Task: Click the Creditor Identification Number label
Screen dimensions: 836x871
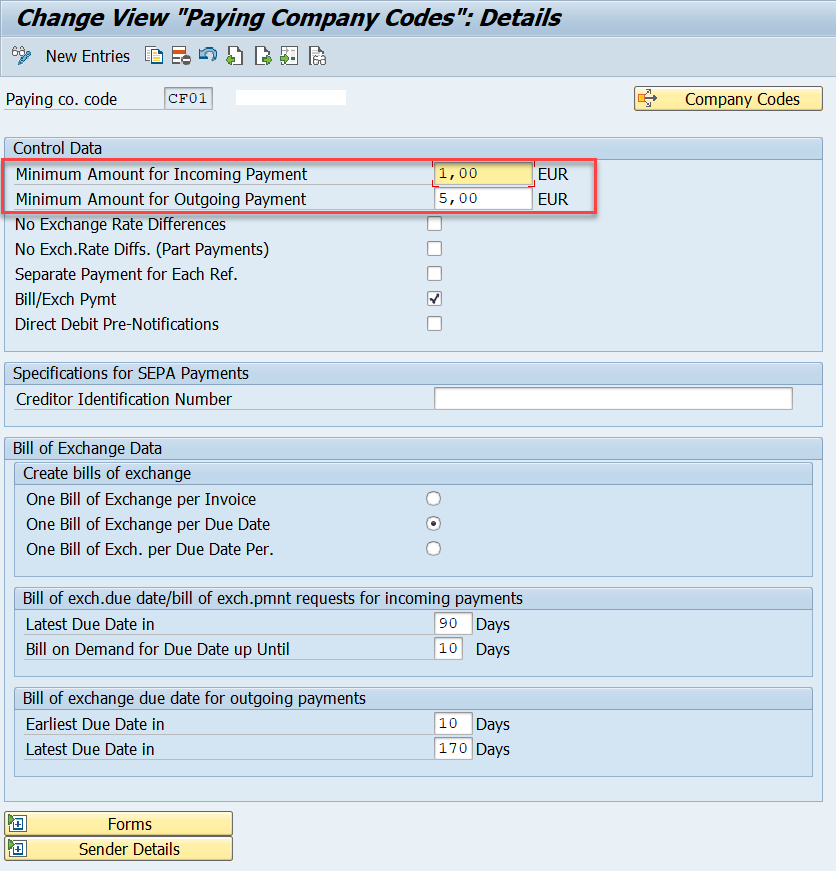Action: point(124,399)
